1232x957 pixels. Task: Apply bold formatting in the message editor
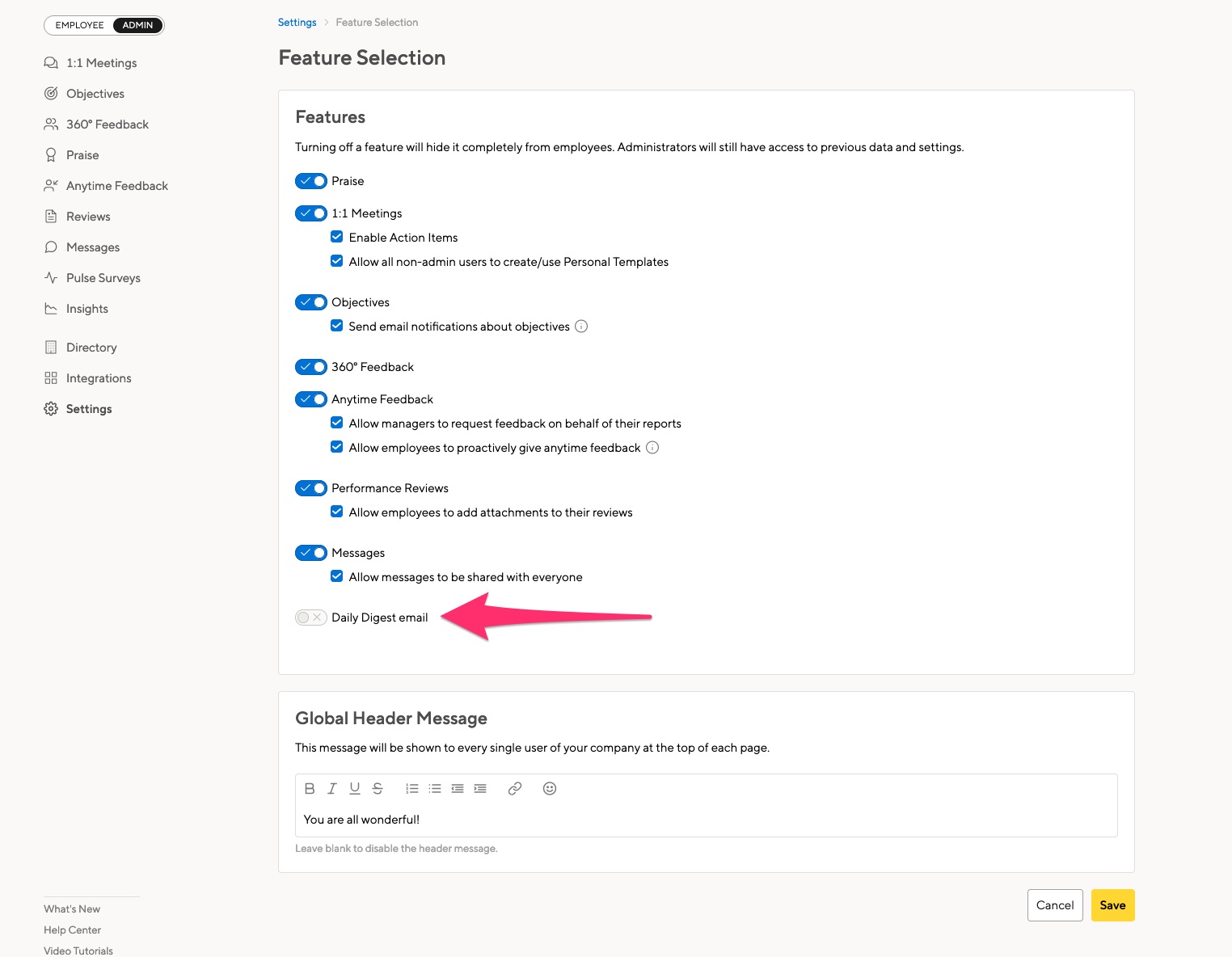click(x=310, y=788)
